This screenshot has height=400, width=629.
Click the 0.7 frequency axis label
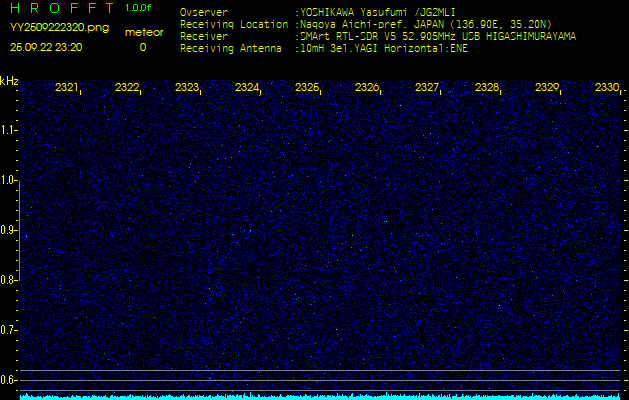(x=9, y=330)
